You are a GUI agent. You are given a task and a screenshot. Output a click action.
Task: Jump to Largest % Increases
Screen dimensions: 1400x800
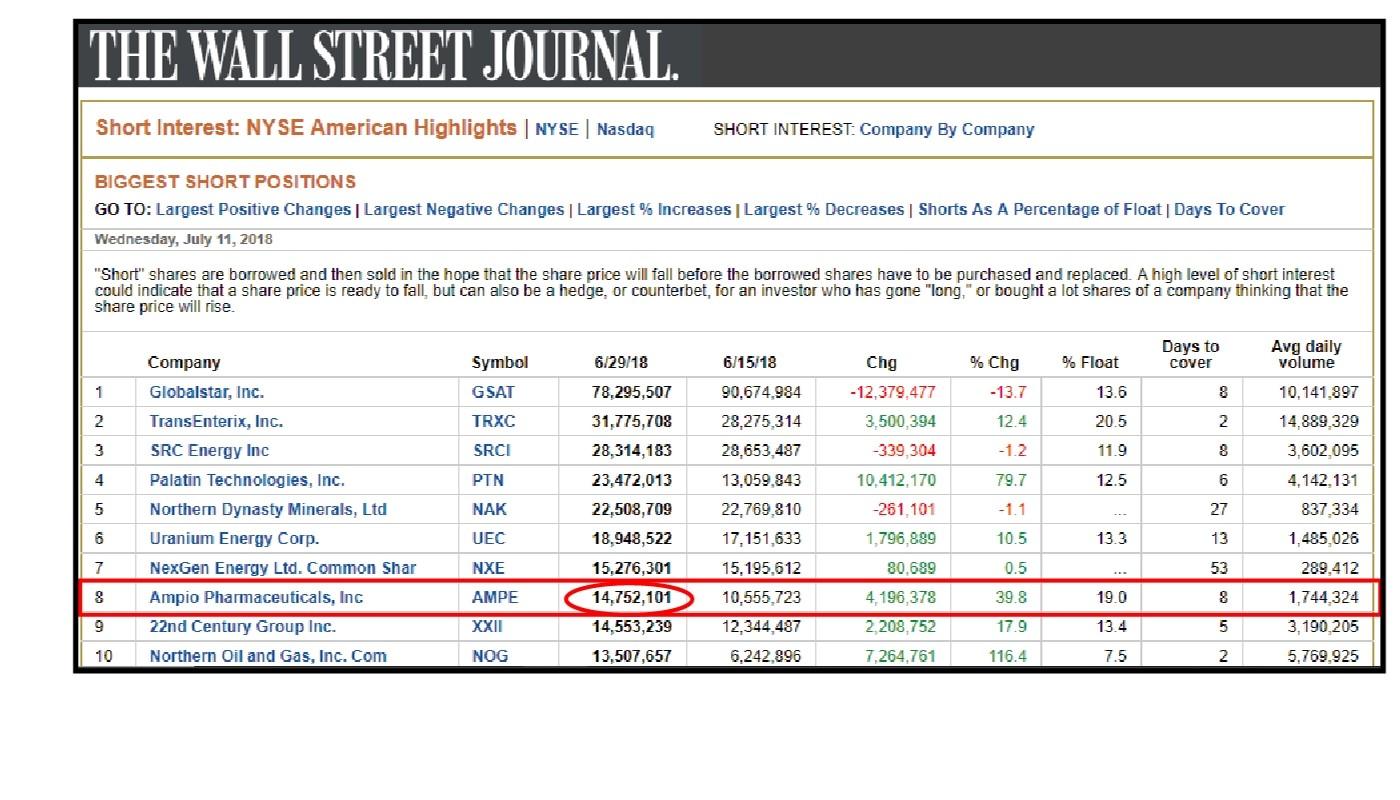point(653,210)
